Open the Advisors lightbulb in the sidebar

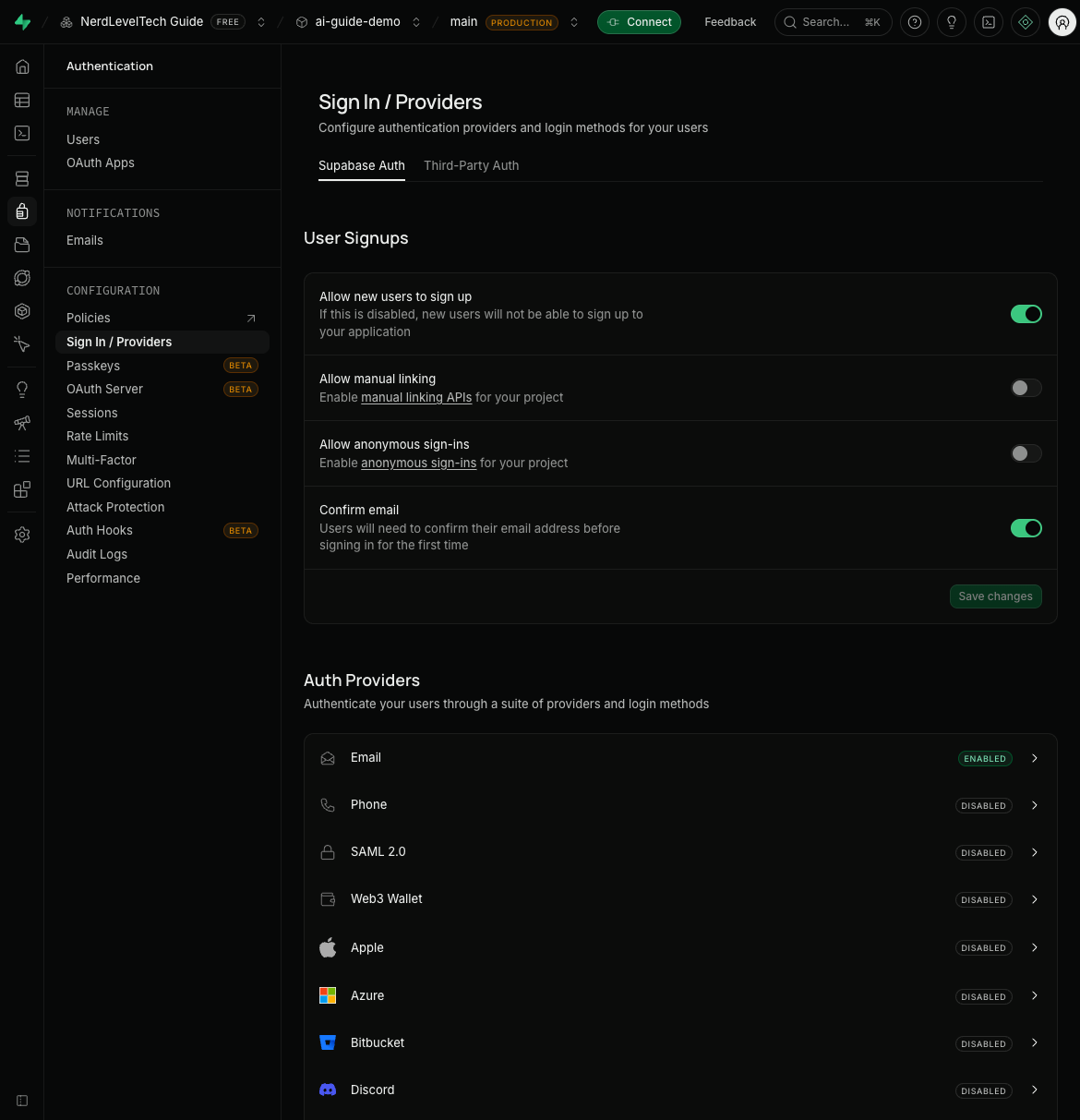22,390
